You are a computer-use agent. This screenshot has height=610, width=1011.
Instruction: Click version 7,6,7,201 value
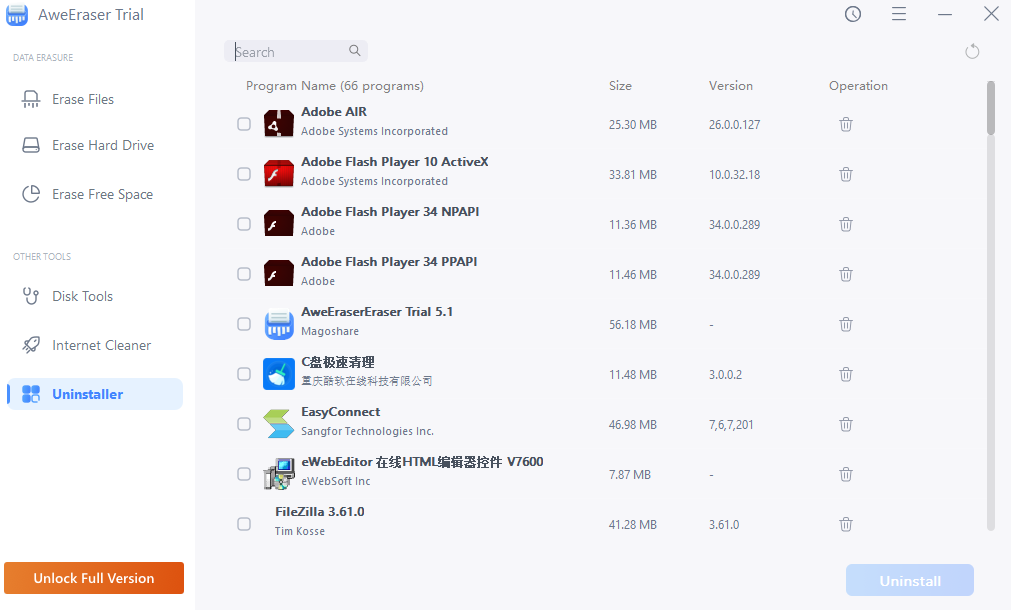(731, 424)
